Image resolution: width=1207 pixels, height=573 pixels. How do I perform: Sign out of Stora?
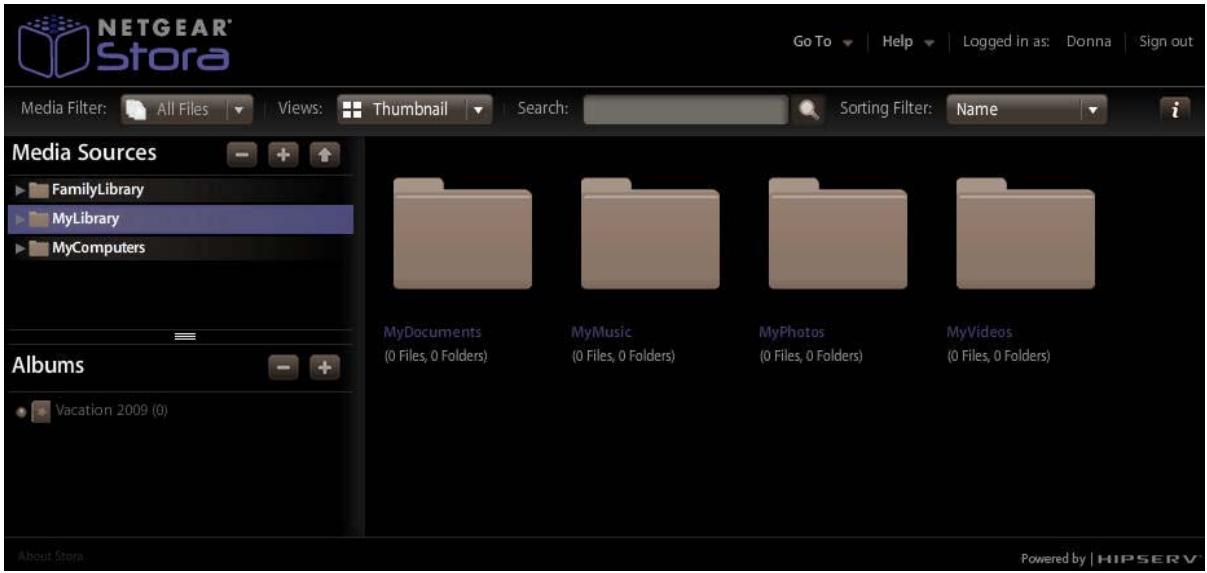(1166, 42)
